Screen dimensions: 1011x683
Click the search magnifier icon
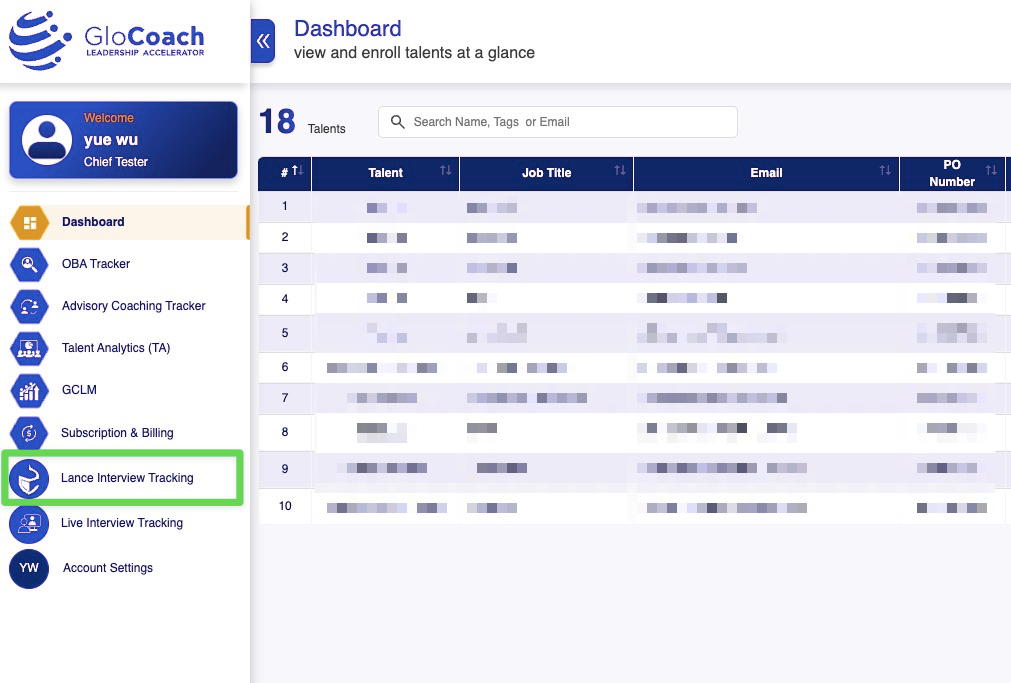tap(398, 122)
